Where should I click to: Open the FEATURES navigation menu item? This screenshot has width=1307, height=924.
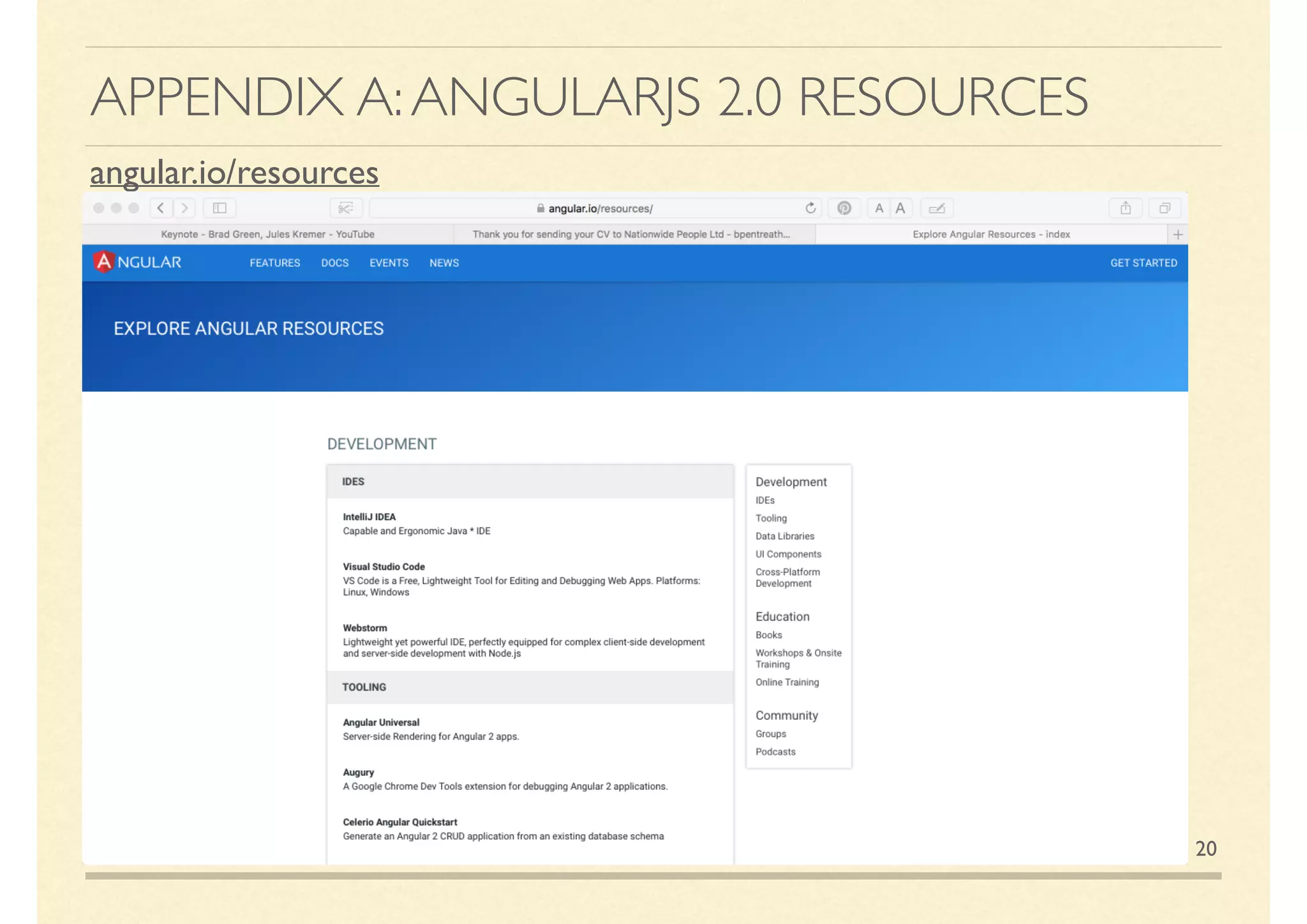(274, 263)
